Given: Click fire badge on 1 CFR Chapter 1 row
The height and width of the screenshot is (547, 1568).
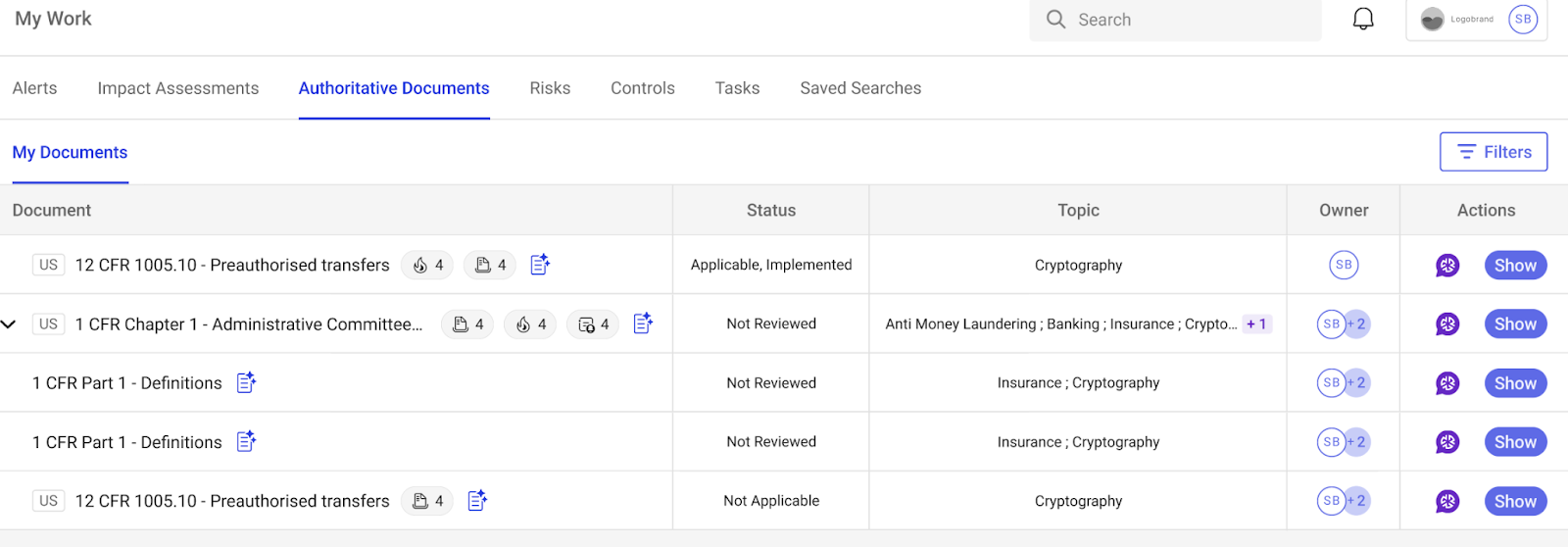Looking at the screenshot, I should [530, 324].
